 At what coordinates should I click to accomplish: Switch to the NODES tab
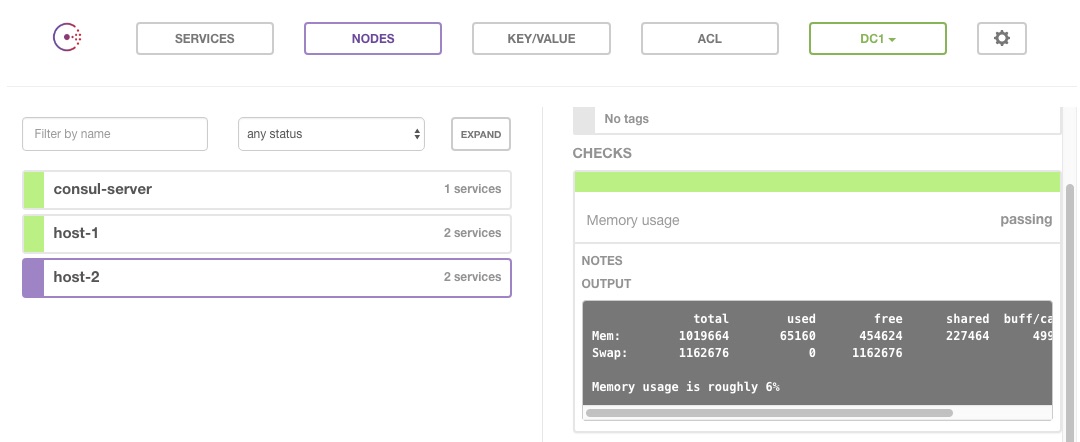pos(373,39)
